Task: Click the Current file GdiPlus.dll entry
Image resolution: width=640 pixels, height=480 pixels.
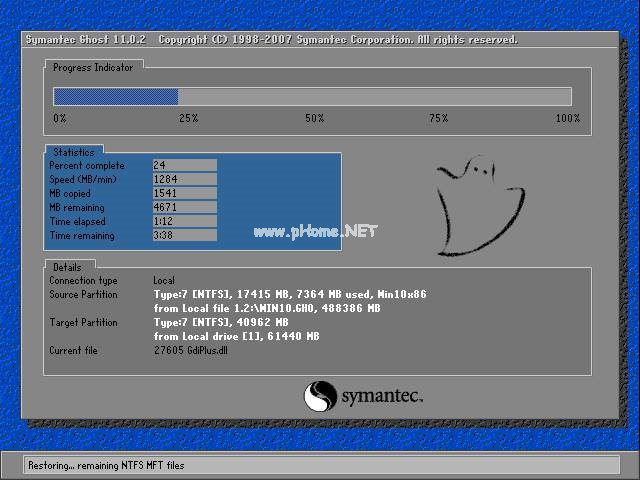Action: click(x=190, y=351)
